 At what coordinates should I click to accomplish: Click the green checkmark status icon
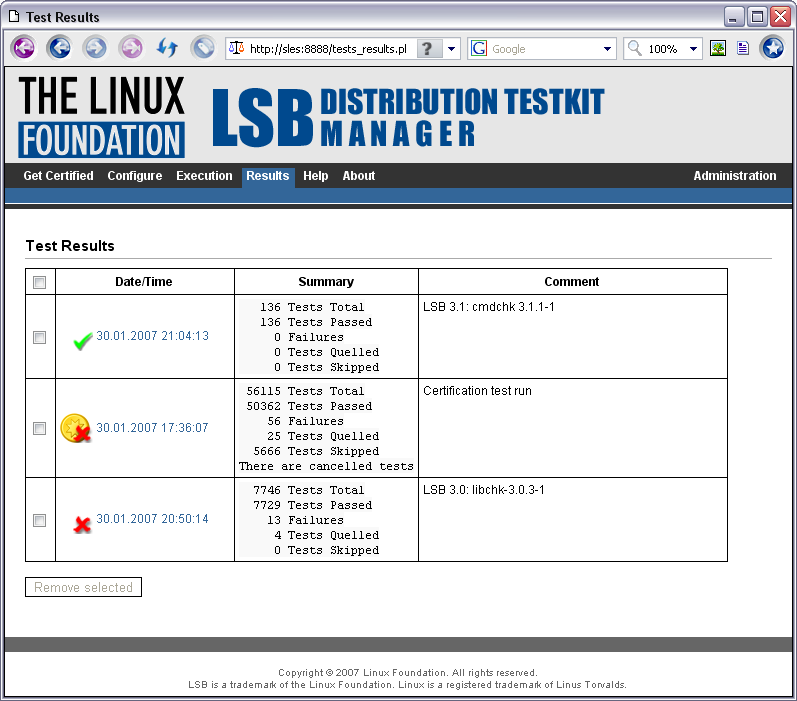[x=82, y=341]
